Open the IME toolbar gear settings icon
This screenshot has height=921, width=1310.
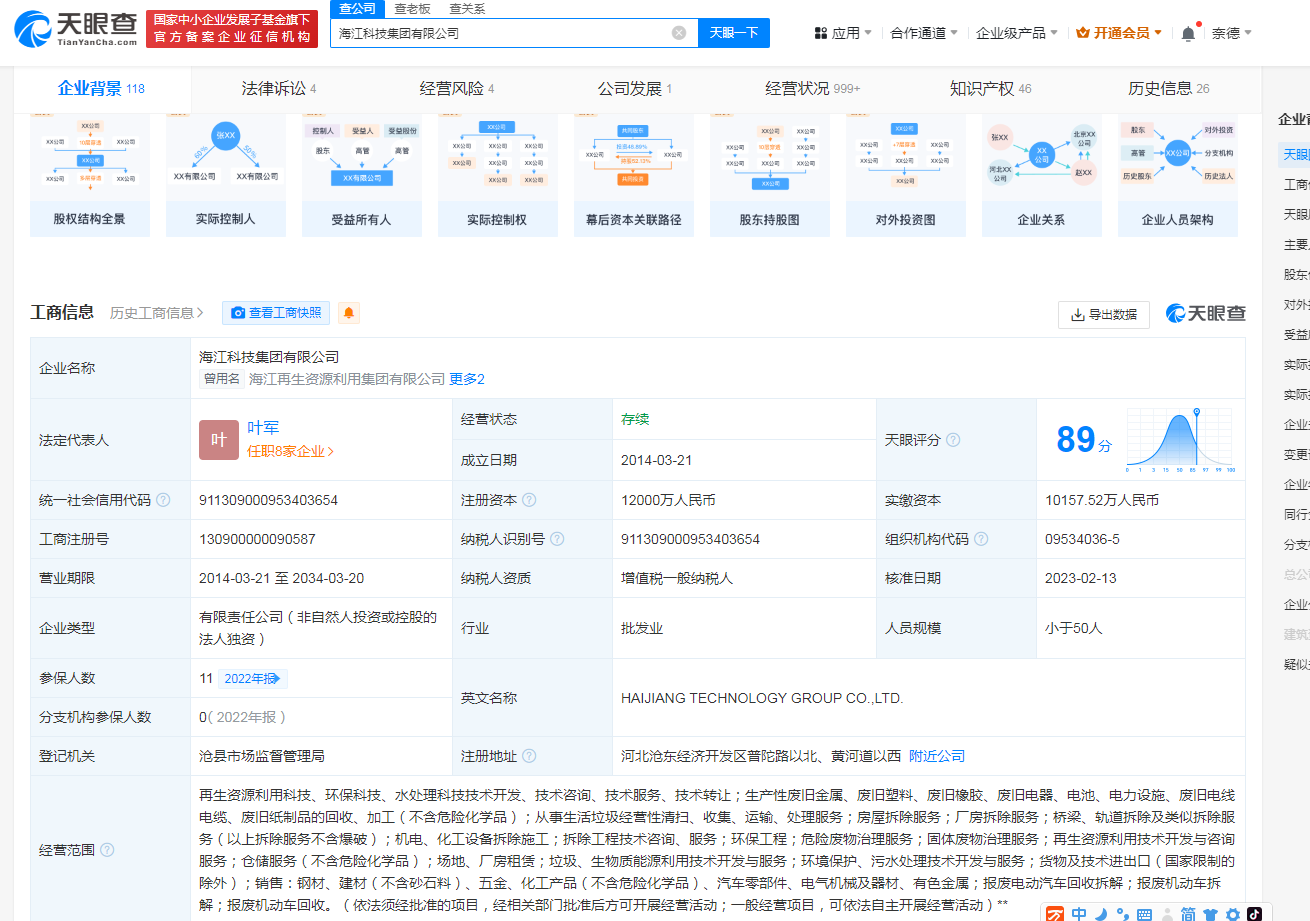[x=1232, y=914]
